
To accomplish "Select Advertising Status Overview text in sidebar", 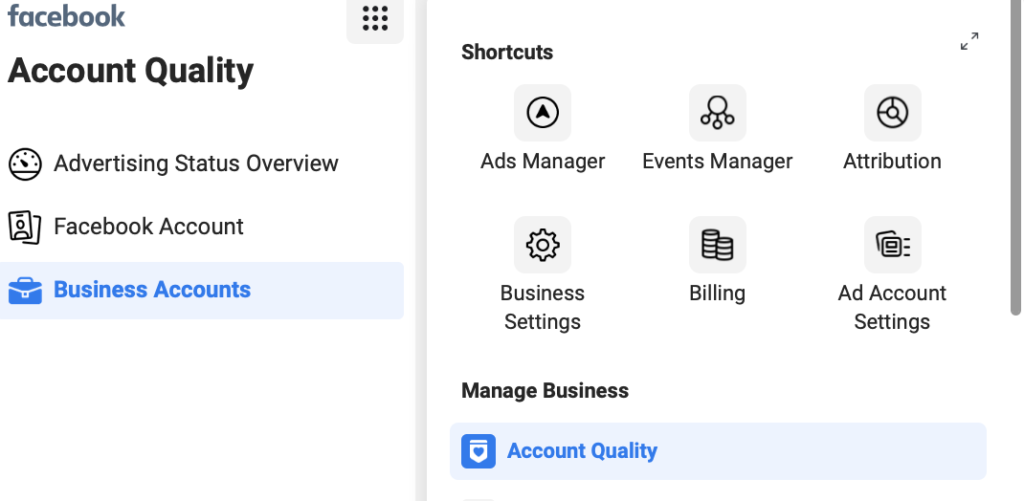I will pos(196,164).
